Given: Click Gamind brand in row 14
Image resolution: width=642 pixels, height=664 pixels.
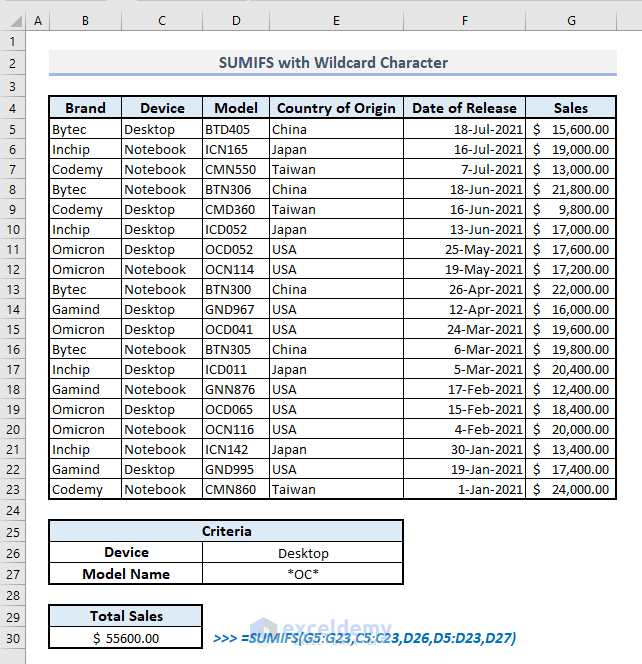Looking at the screenshot, I should [x=86, y=309].
